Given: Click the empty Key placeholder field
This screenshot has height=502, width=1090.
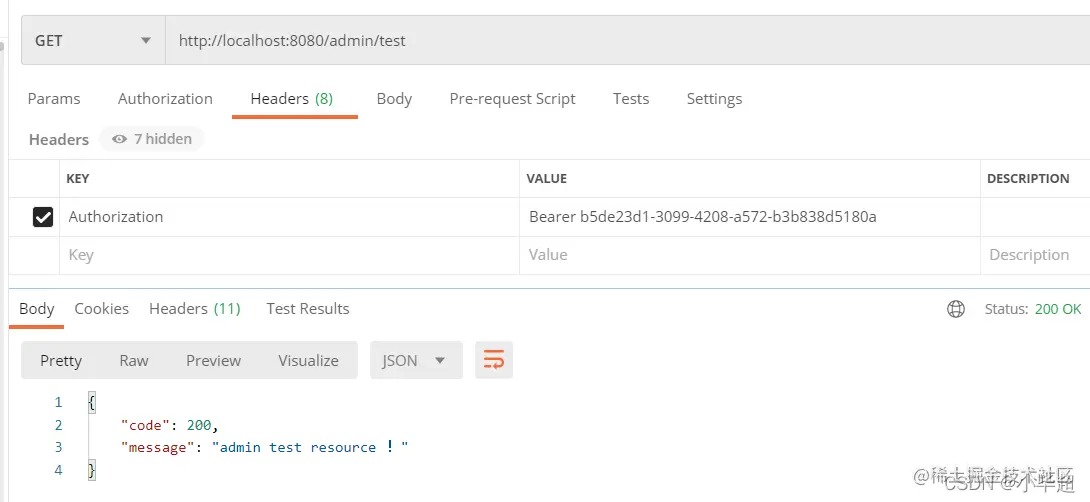Looking at the screenshot, I should (289, 255).
